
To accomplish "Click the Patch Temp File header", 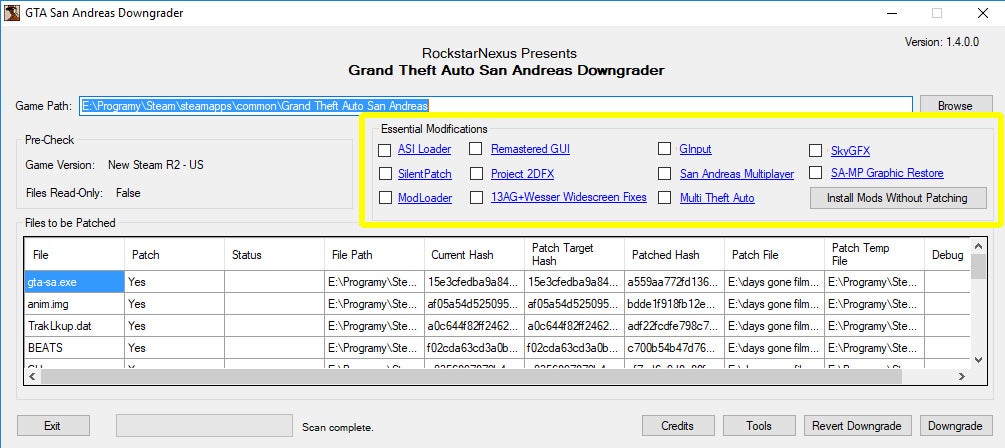I will click(x=874, y=254).
